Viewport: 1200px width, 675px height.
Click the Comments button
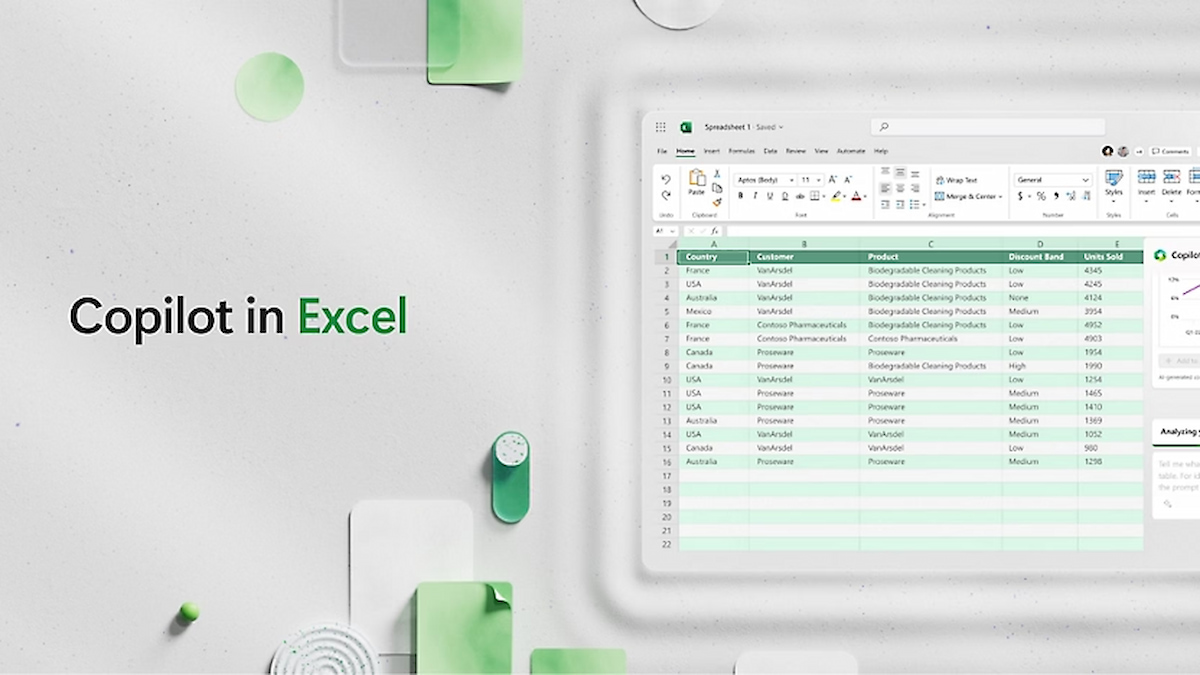(1170, 151)
